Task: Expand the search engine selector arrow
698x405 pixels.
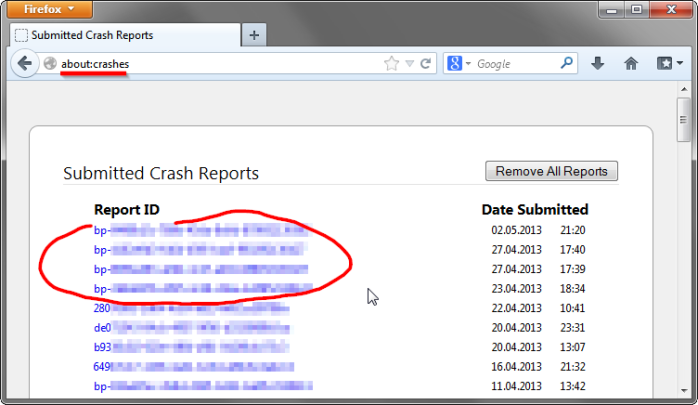Action: point(468,64)
